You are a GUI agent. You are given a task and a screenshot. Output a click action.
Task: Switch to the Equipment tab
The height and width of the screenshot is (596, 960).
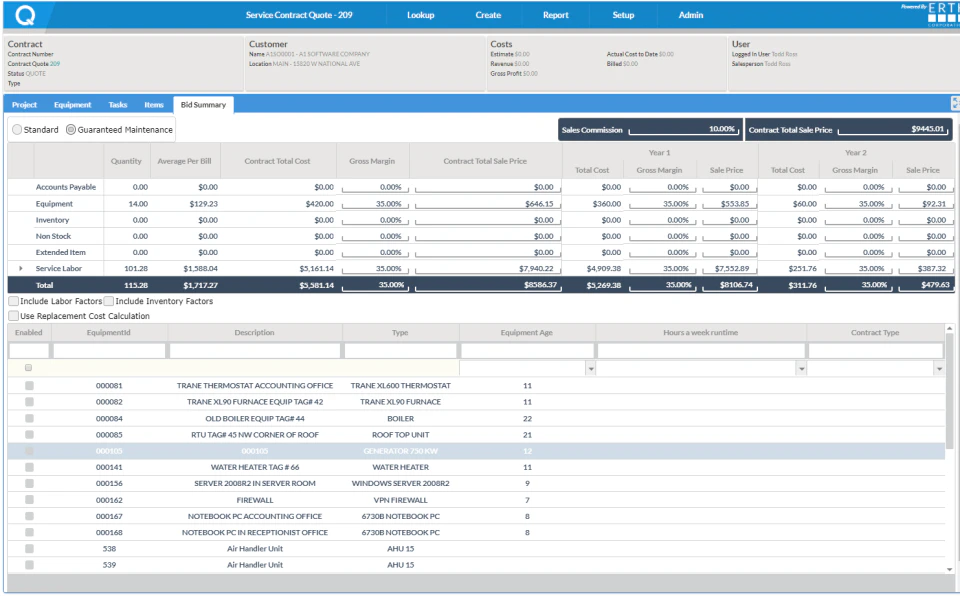(73, 104)
